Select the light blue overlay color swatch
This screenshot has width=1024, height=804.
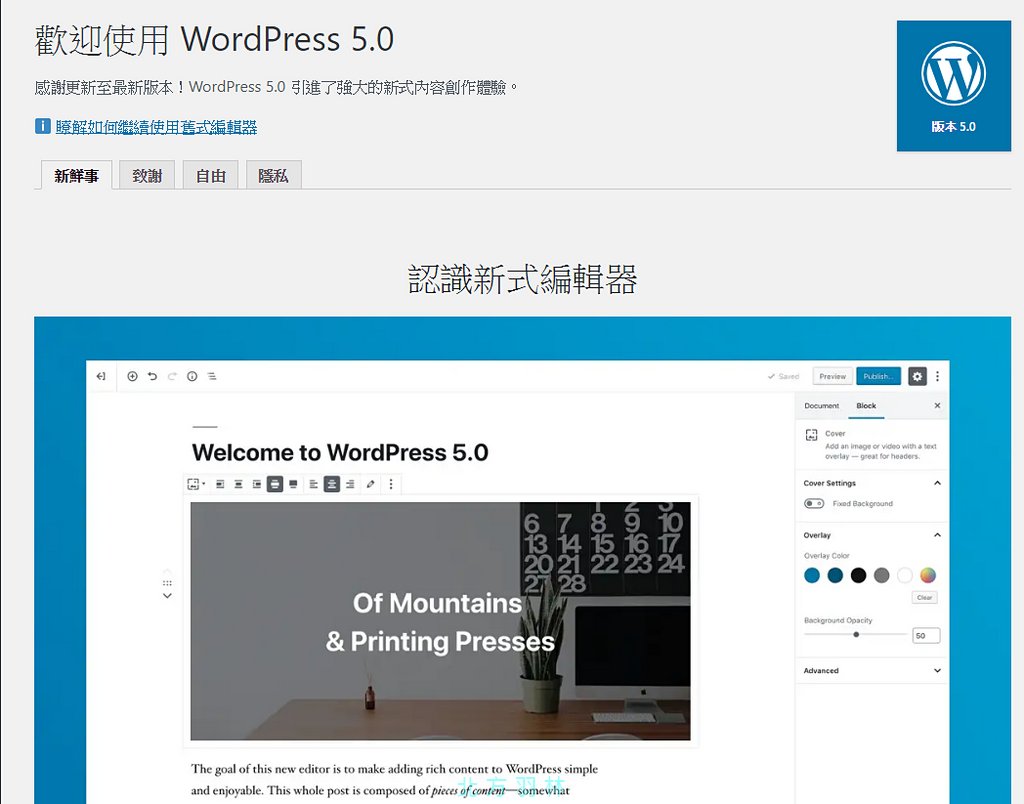pos(812,575)
